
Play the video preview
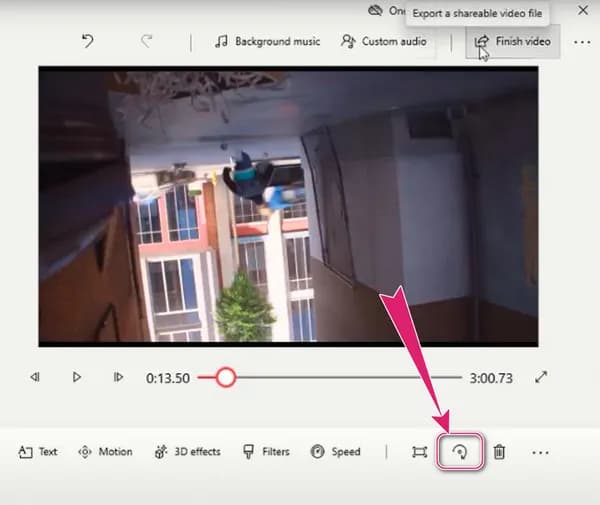(77, 377)
